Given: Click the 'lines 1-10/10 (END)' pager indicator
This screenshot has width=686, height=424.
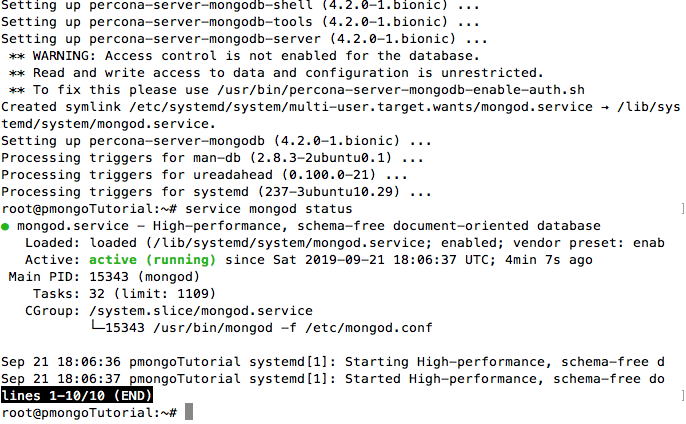Looking at the screenshot, I should (x=77, y=396).
